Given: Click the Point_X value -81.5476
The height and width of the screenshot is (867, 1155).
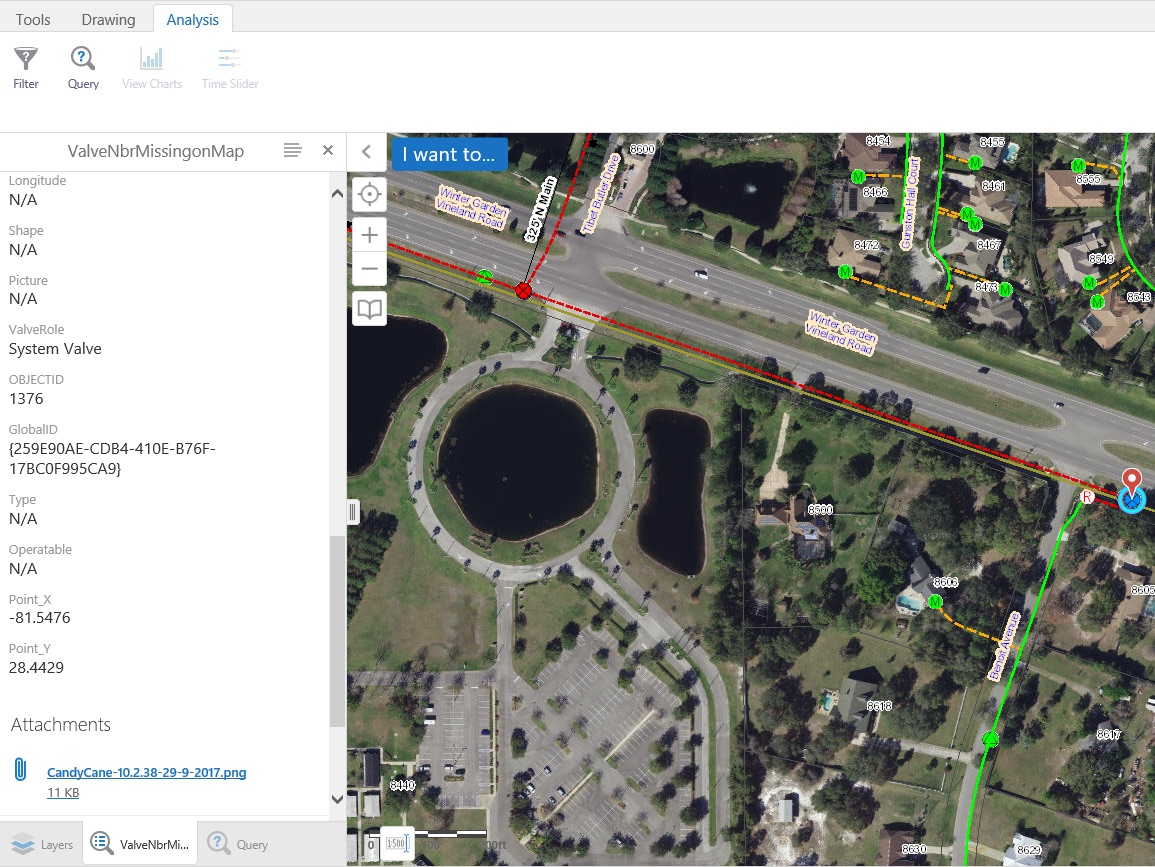Looking at the screenshot, I should pos(40,617).
